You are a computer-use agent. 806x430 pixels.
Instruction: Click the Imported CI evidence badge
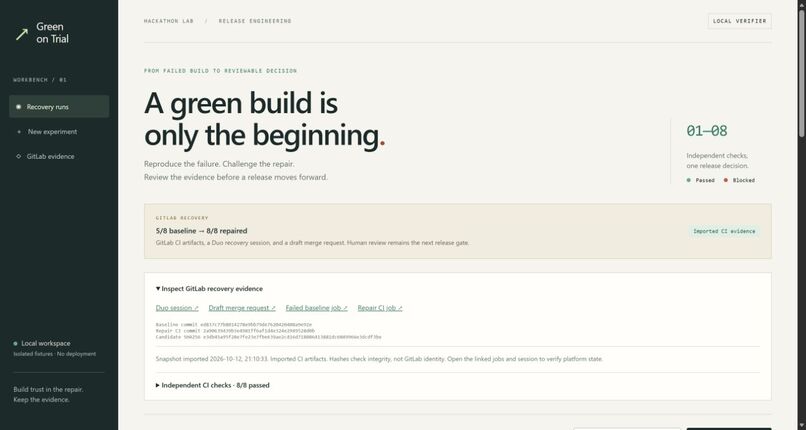724,231
